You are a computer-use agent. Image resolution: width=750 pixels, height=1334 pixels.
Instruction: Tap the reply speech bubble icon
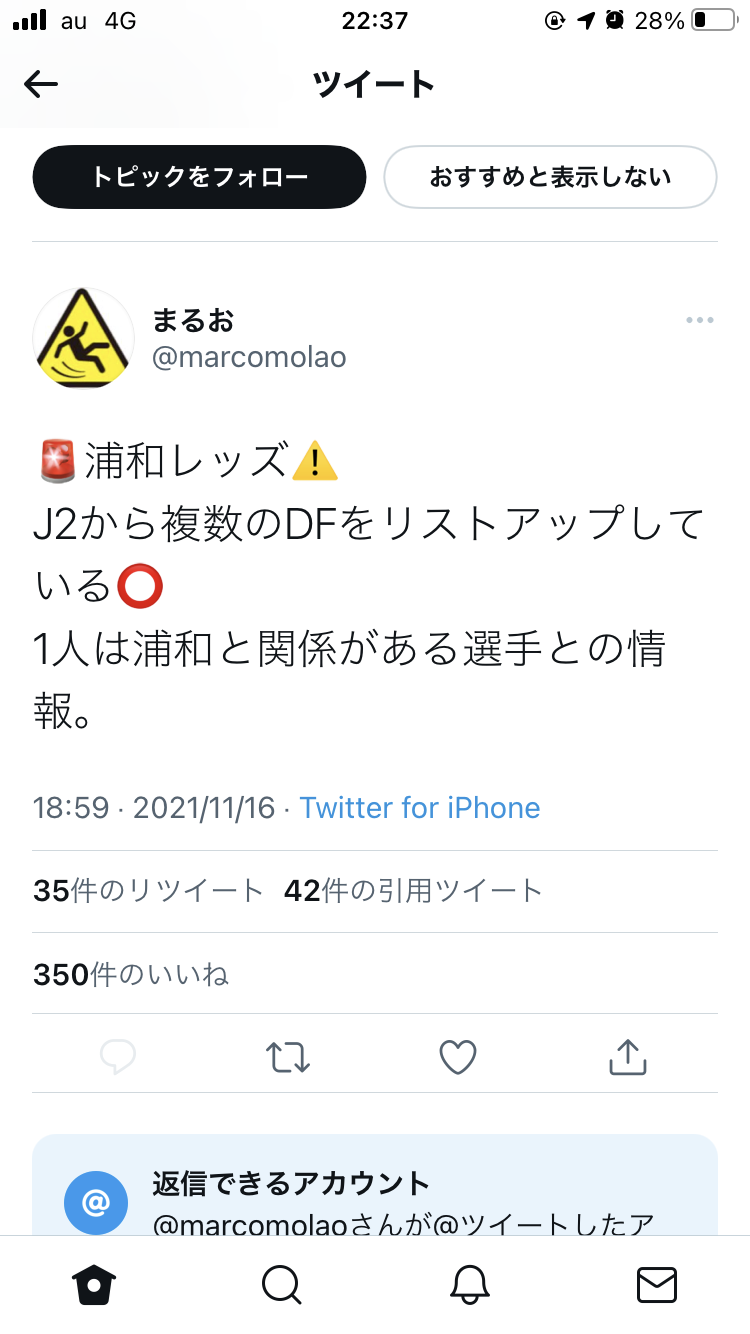118,1056
